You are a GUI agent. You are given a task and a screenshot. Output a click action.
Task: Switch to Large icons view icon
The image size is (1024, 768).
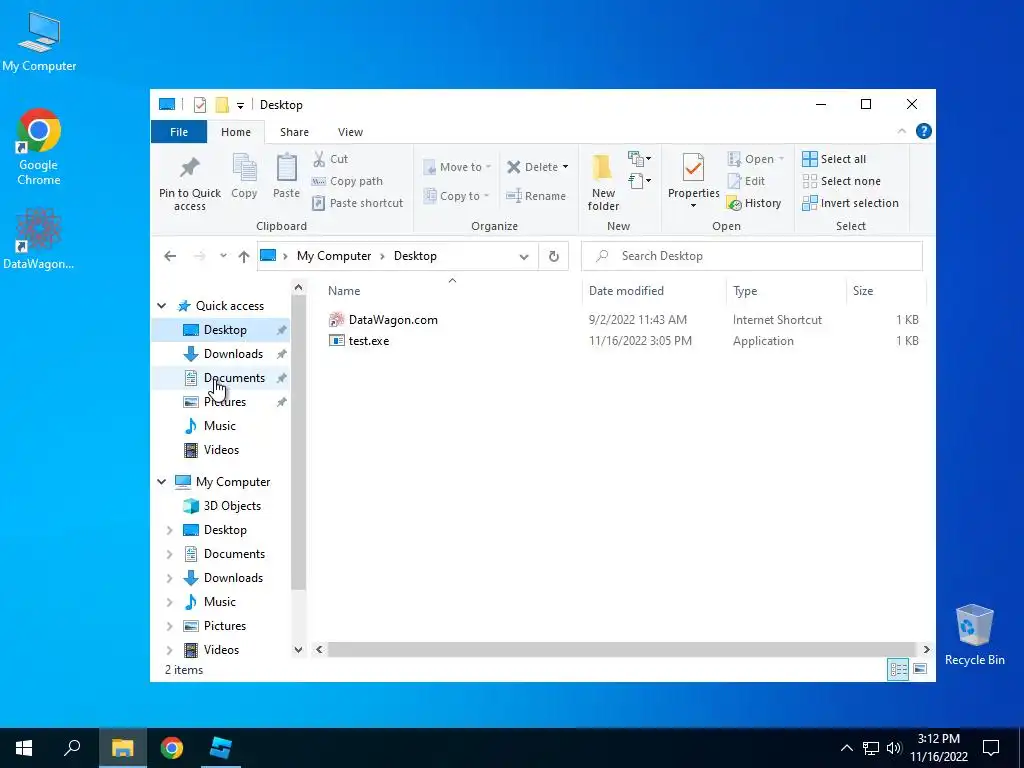click(920, 669)
